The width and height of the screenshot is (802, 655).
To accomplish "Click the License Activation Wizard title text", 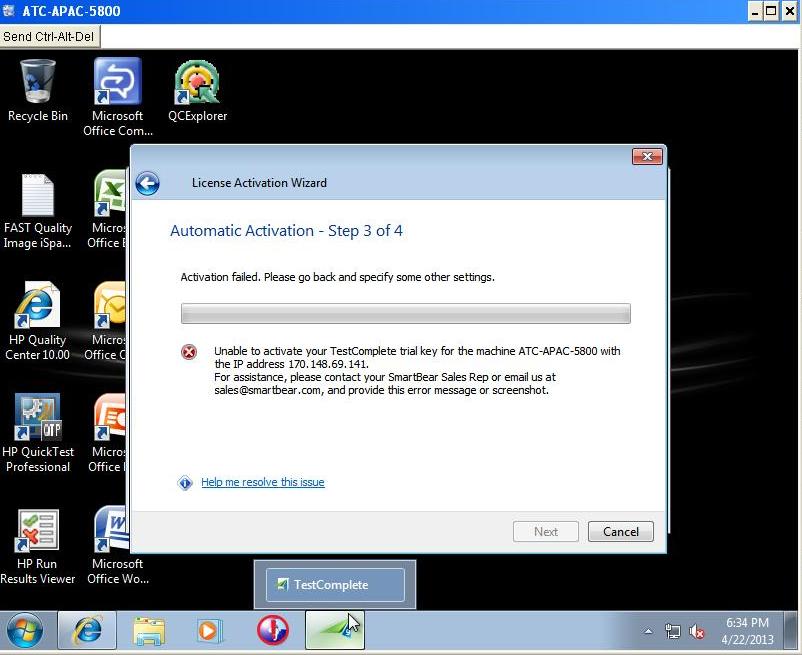I will 259,183.
